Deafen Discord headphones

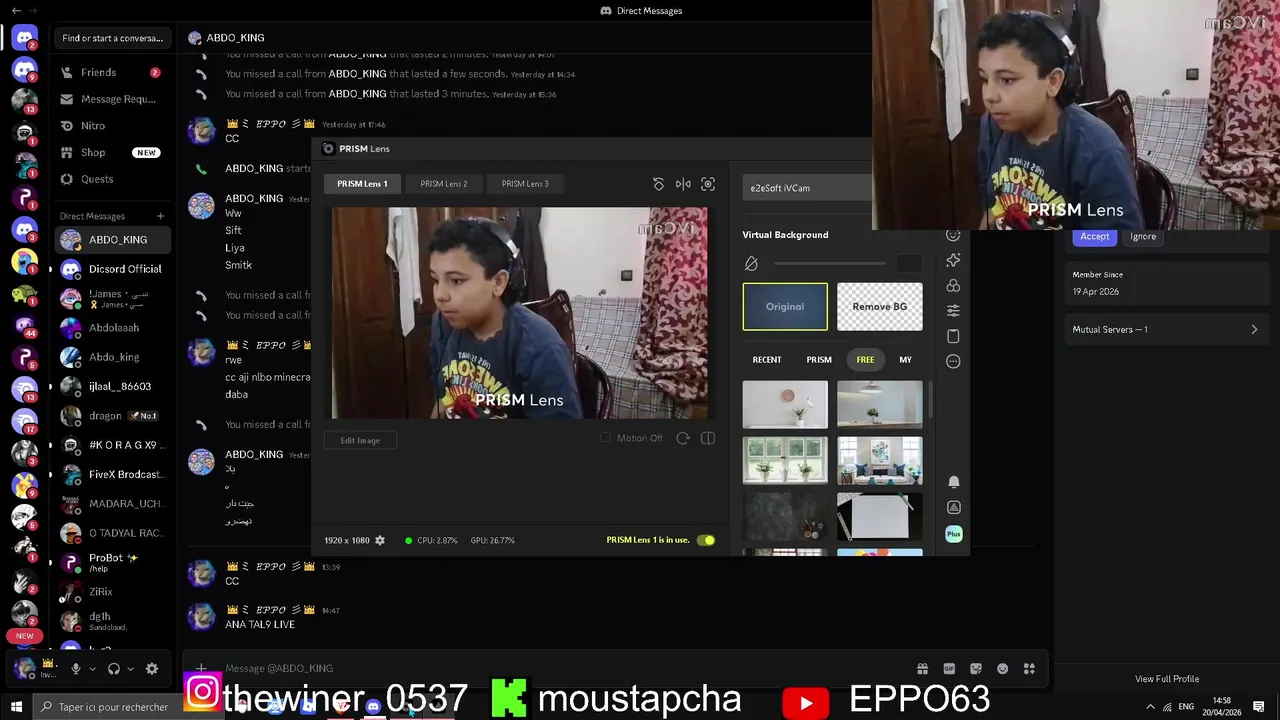pos(114,669)
